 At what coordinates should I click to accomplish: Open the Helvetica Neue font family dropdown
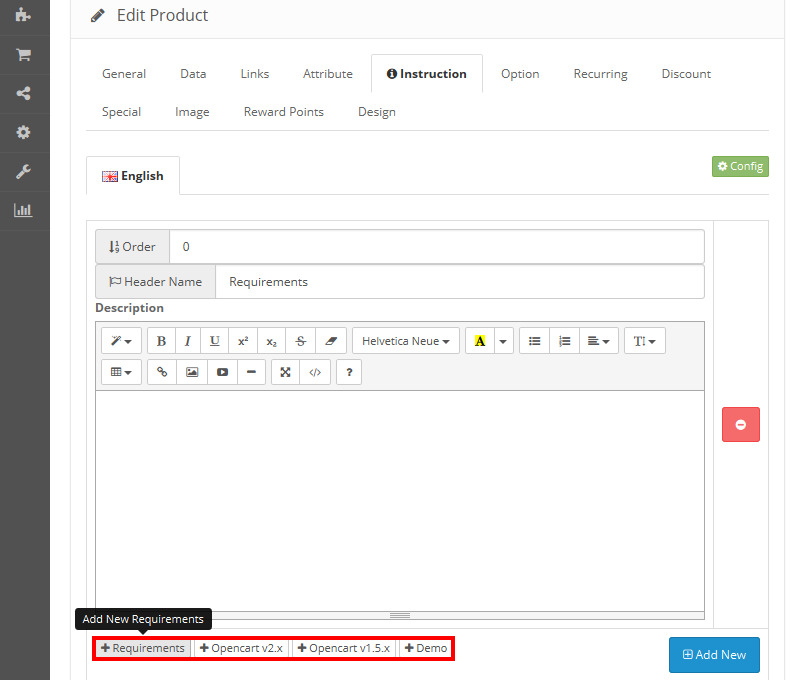405,341
